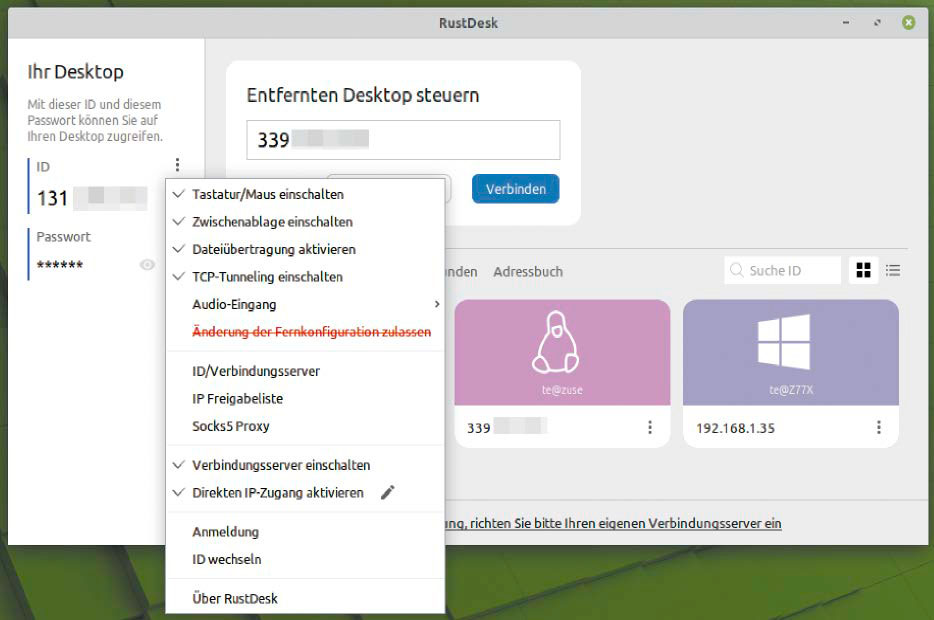The width and height of the screenshot is (934, 620).
Task: Click the te@Z77X label
Action: (791, 390)
